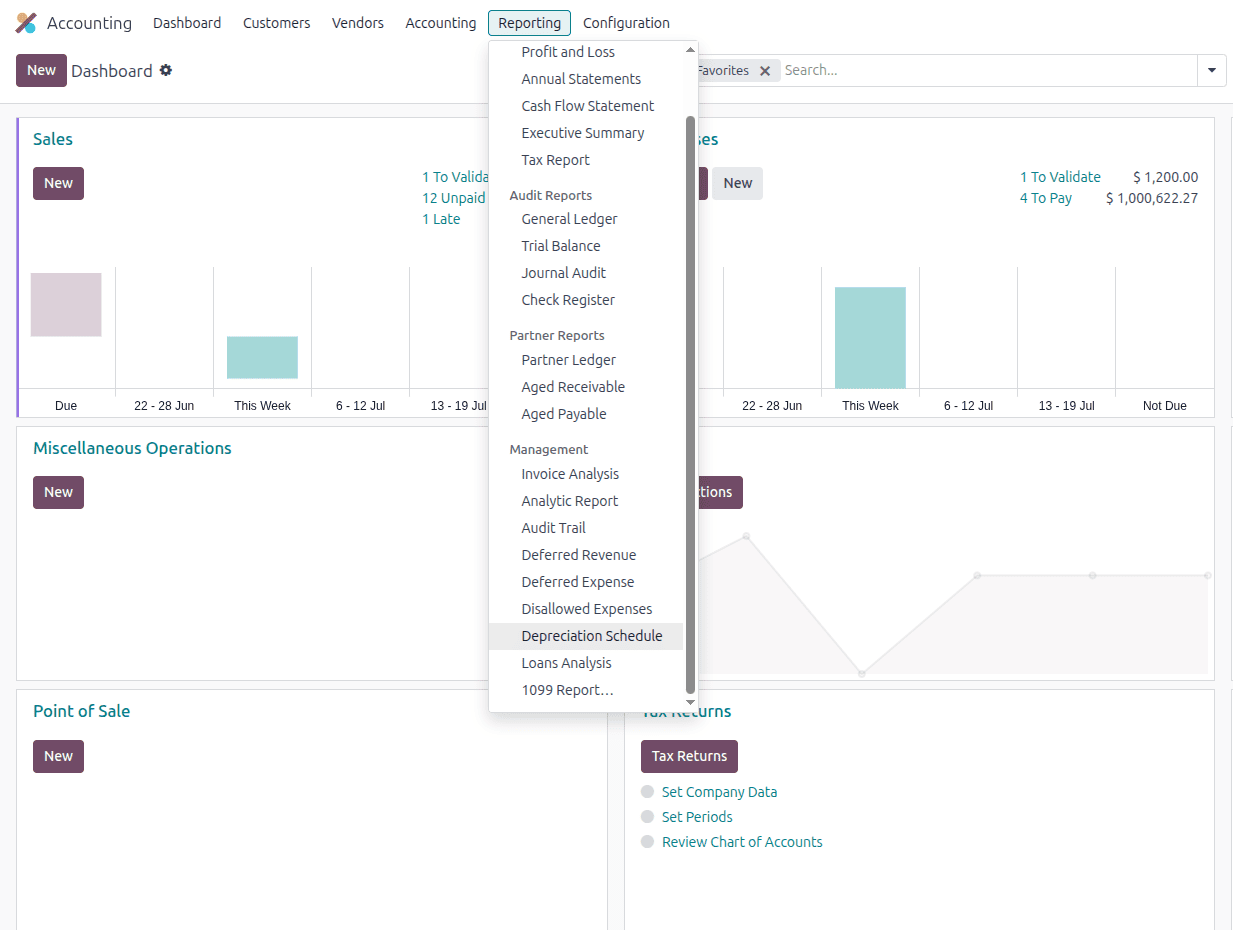Open the Configuration menu
Viewport: 1233px width, 930px height.
tap(626, 22)
